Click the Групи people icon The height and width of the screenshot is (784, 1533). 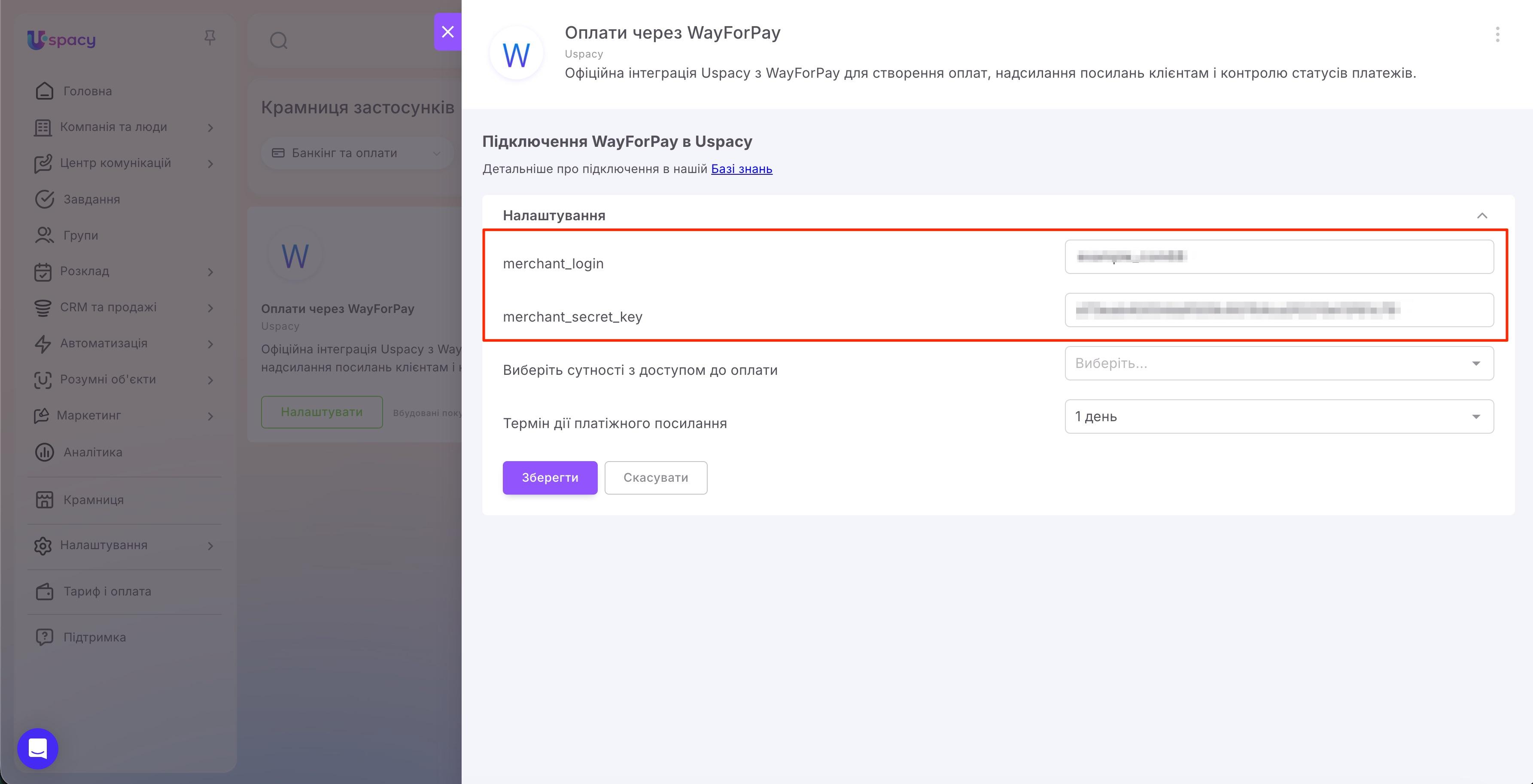click(x=44, y=236)
